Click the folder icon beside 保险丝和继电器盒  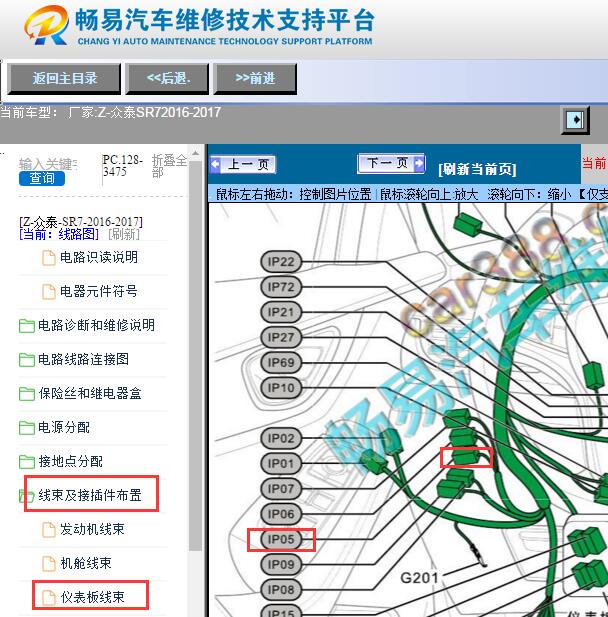click(27, 393)
